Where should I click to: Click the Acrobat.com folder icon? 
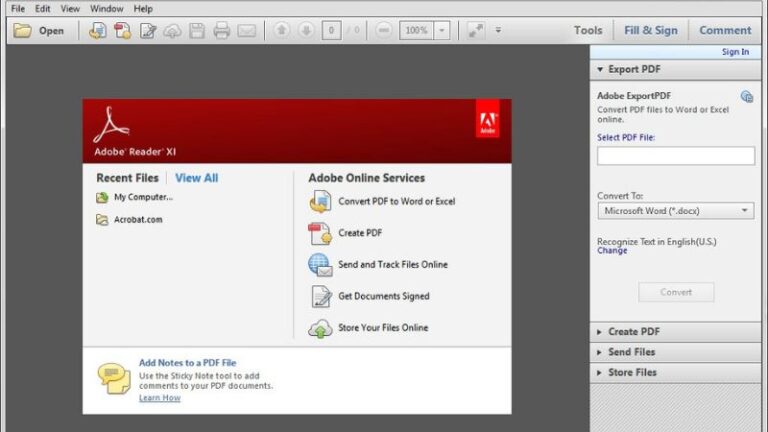pyautogui.click(x=102, y=219)
